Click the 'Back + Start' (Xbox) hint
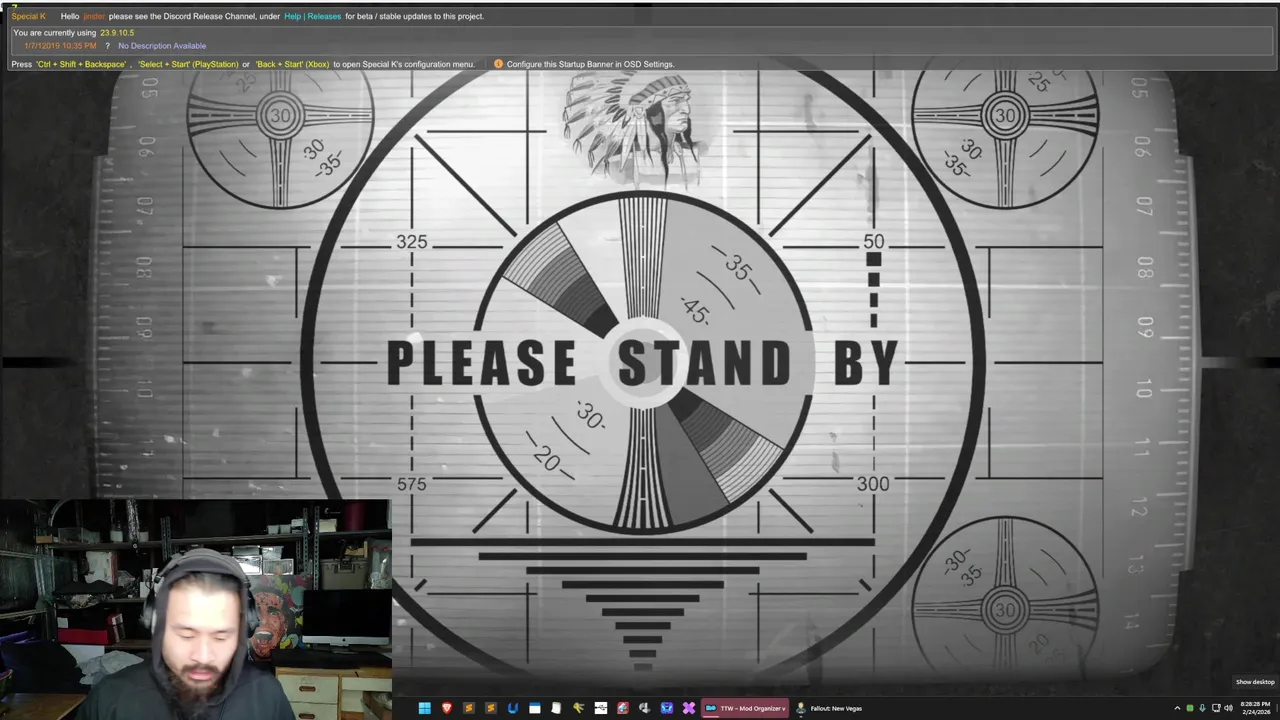The width and height of the screenshot is (1280, 720). click(292, 64)
